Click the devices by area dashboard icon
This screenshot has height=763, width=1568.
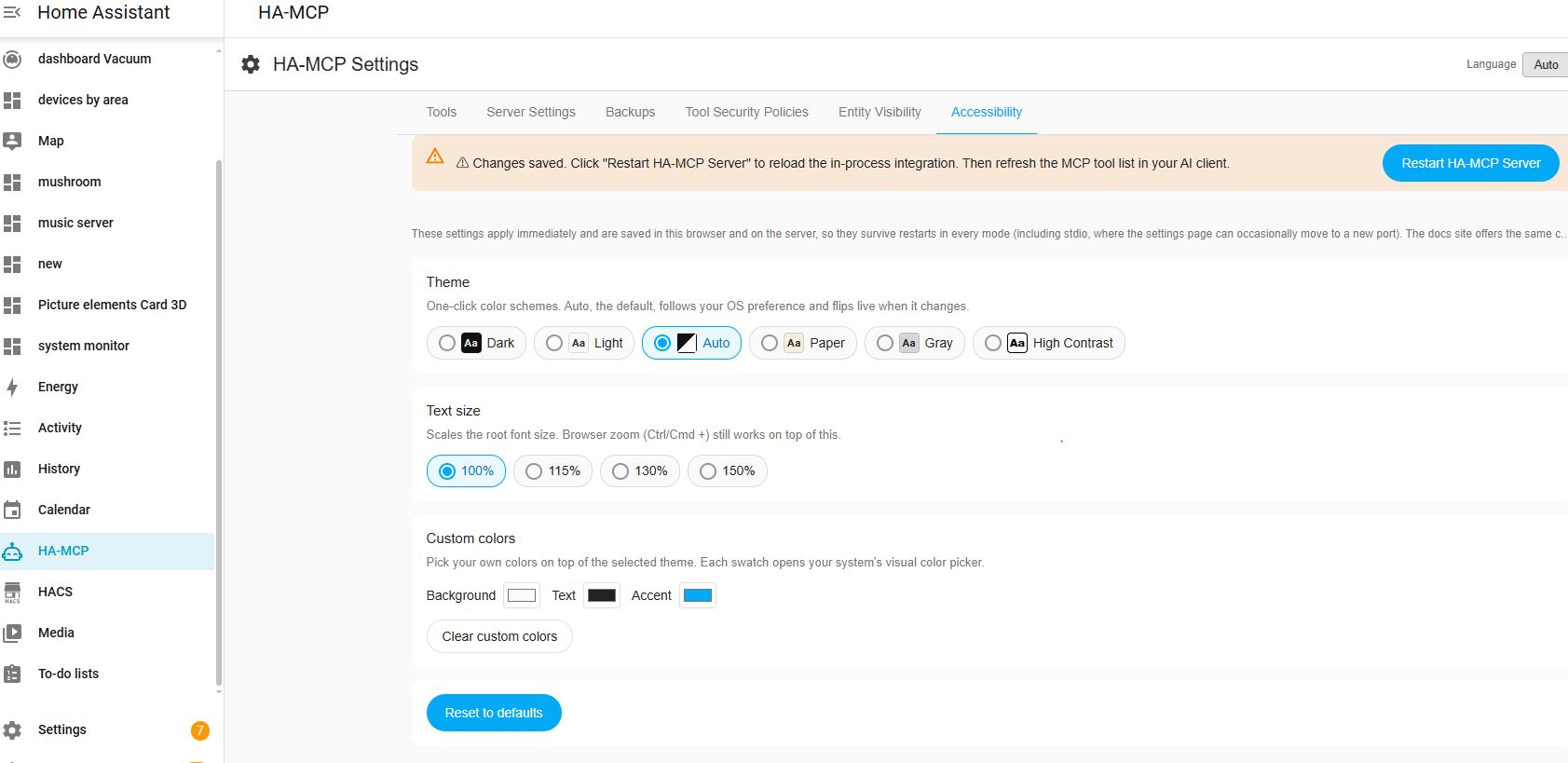12,100
